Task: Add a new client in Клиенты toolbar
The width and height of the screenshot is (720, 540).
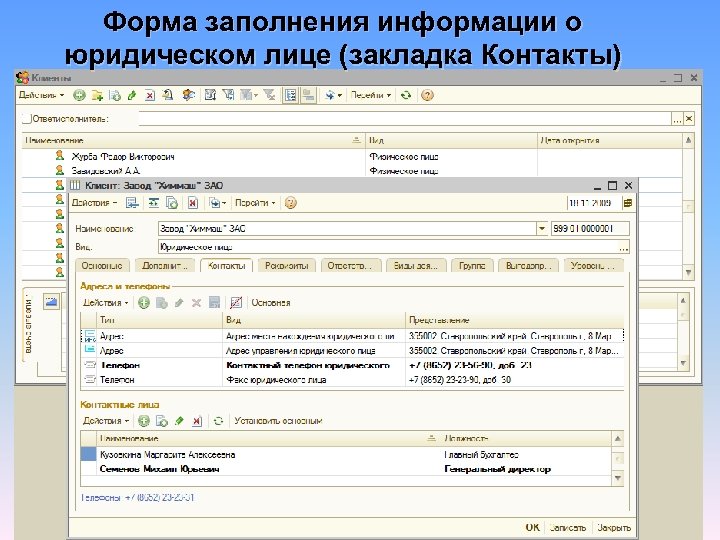Action: (x=79, y=95)
